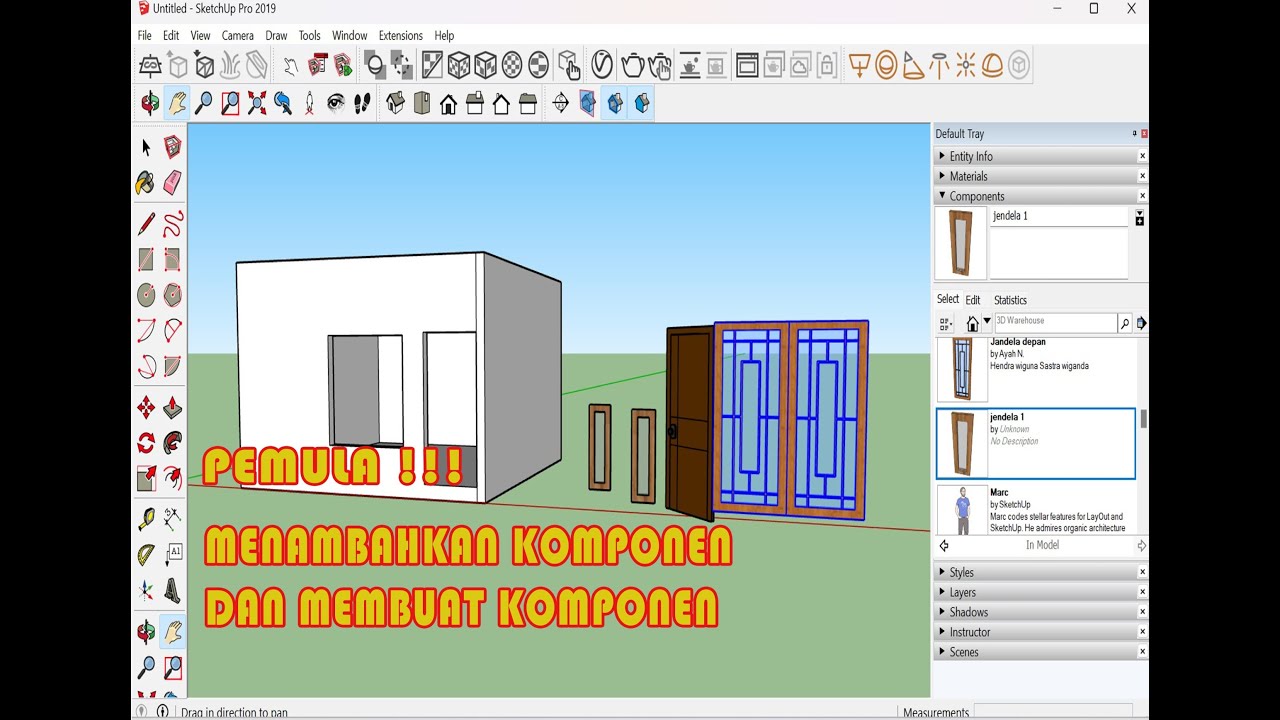
Task: Switch to the Edit tab in Components
Action: click(x=973, y=300)
